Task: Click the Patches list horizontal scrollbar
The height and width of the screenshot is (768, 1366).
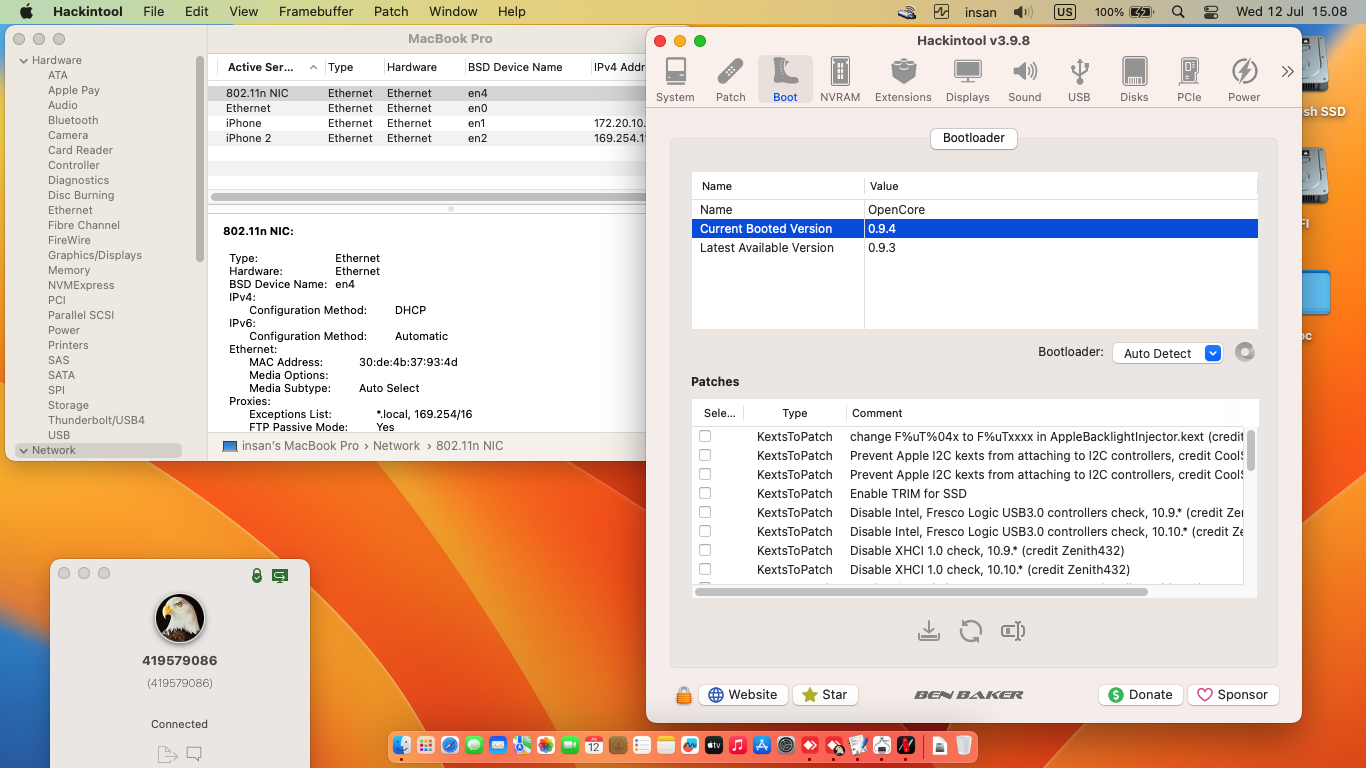Action: (x=920, y=592)
